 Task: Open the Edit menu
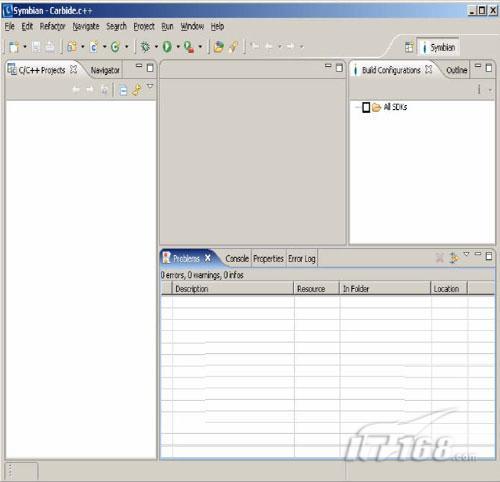27,26
